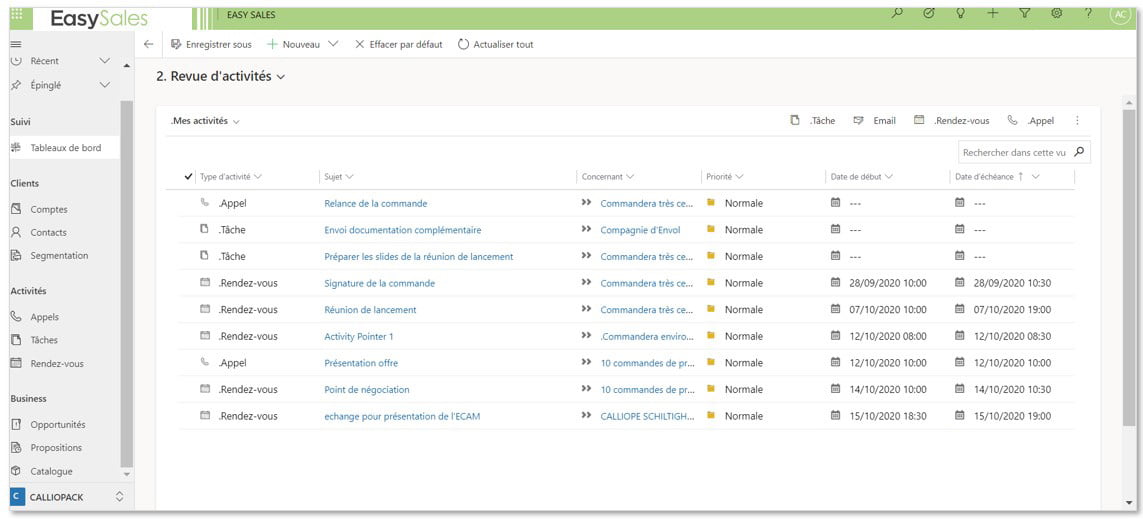This screenshot has width=1143, height=522.
Task: Open the advanced filter funnel icon
Action: point(1024,13)
